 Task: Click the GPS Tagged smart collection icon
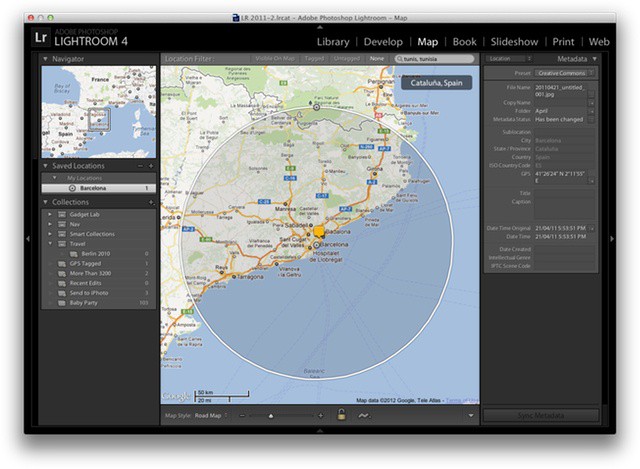[x=62, y=263]
